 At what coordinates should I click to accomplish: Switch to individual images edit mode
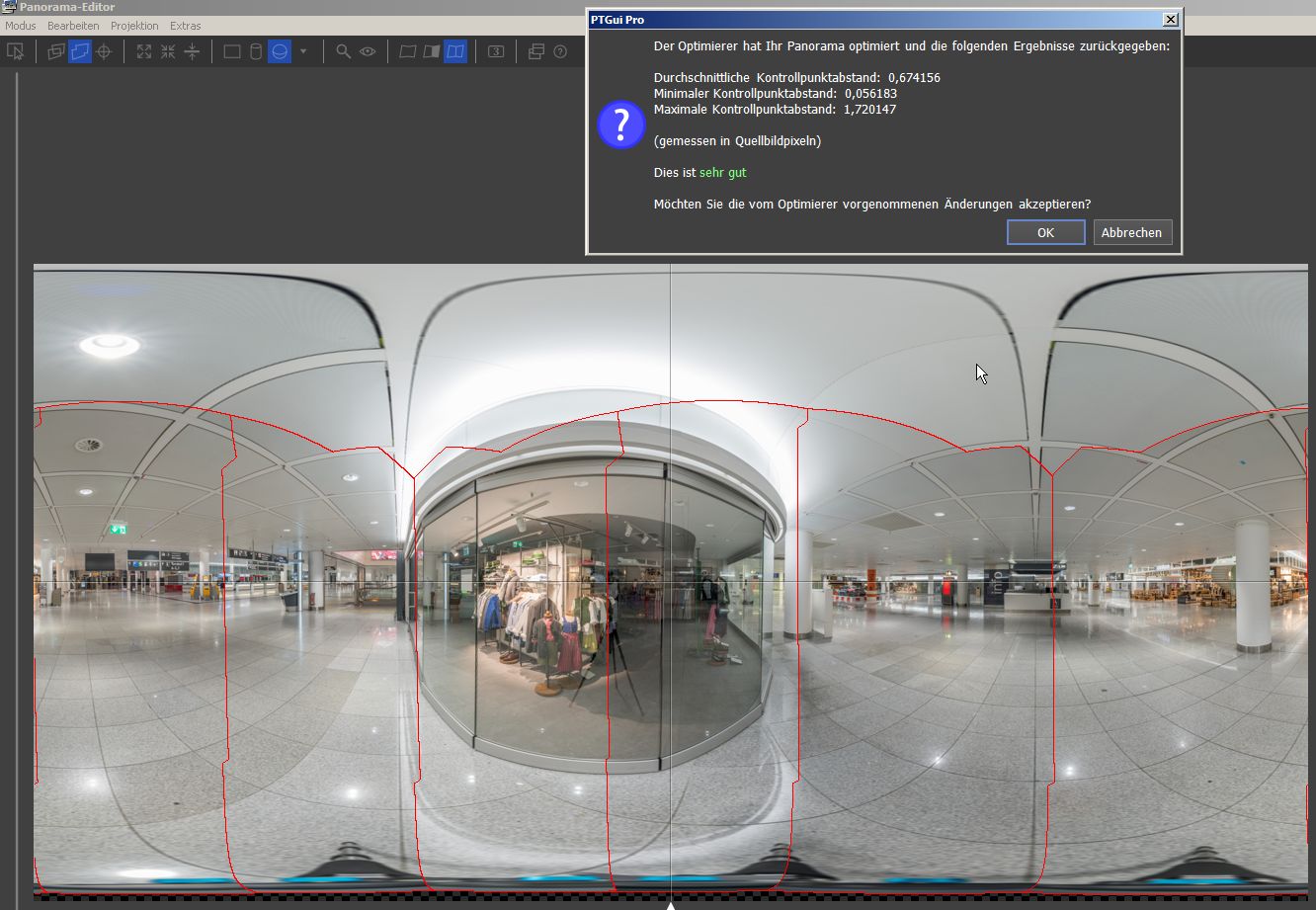pos(56,51)
